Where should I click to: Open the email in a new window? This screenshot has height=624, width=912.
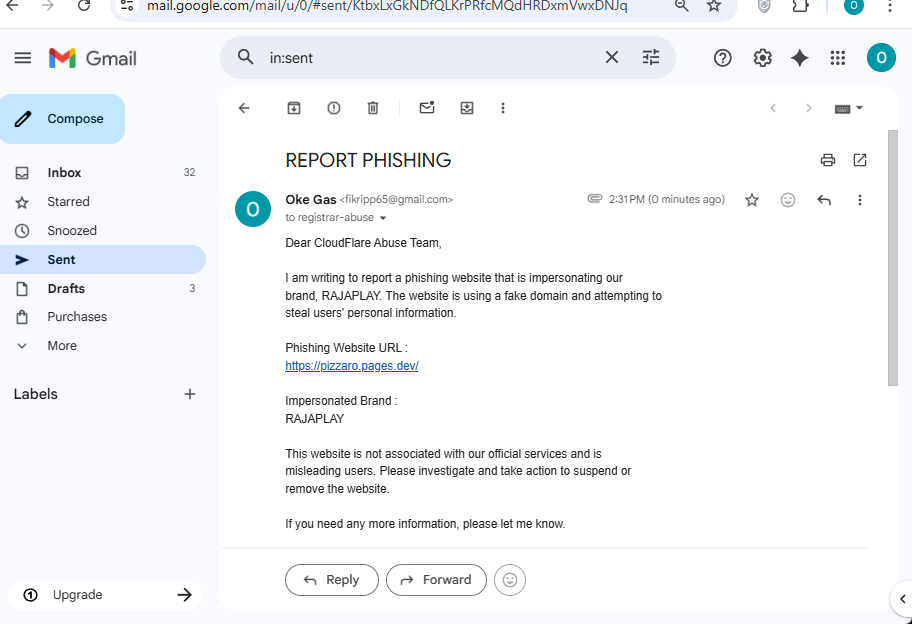[x=860, y=160]
